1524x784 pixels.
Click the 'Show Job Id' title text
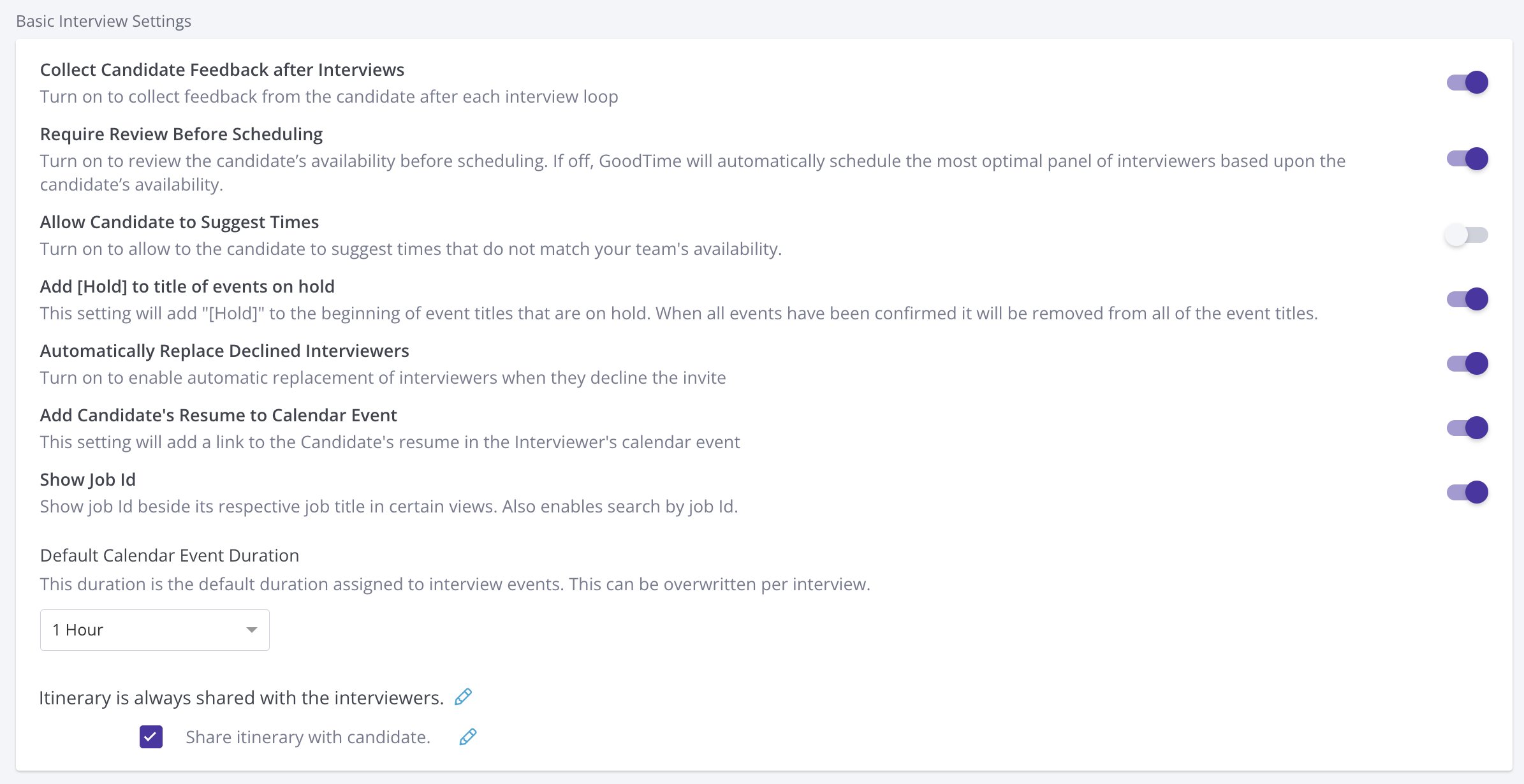point(88,479)
